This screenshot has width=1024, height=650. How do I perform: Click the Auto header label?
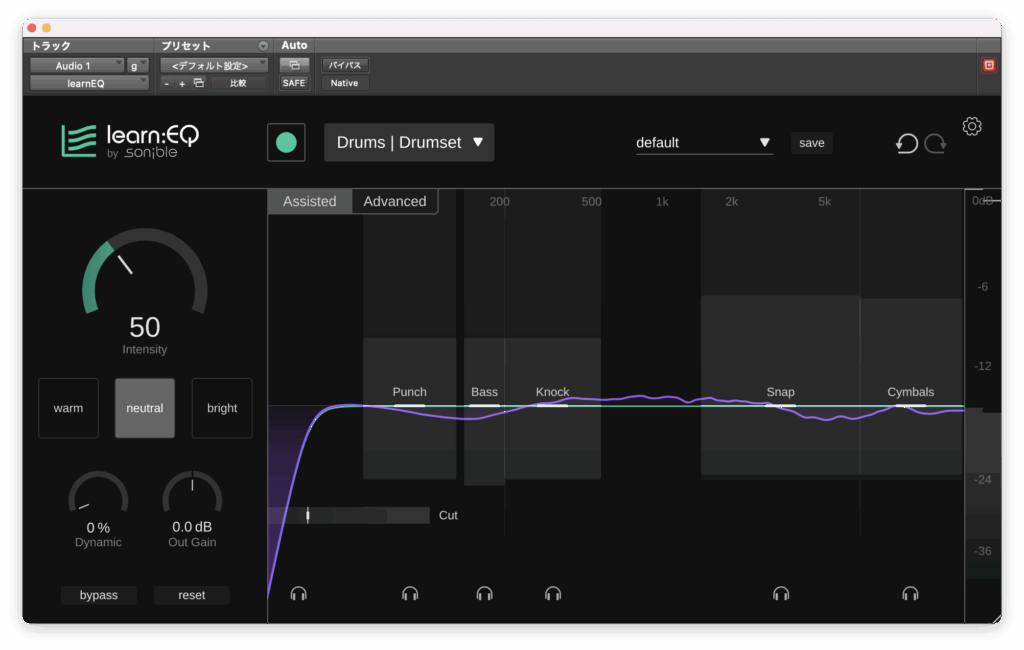(294, 45)
